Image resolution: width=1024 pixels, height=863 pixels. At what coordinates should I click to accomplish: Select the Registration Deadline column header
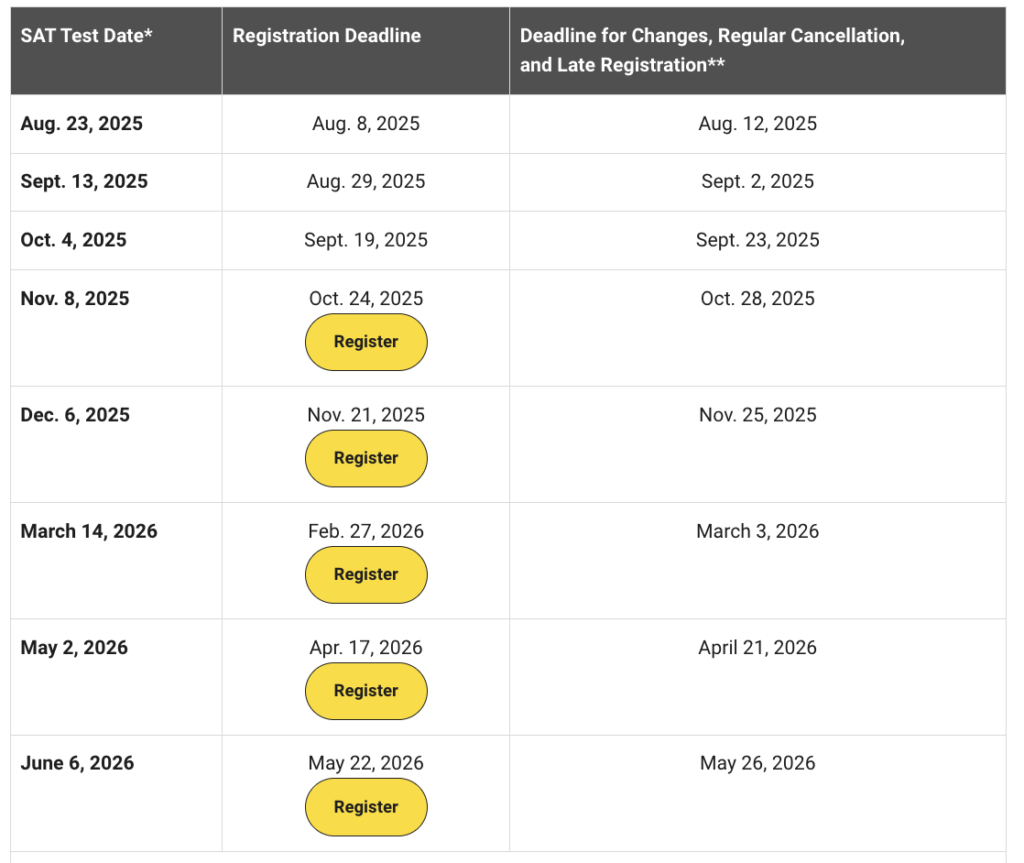coord(326,36)
